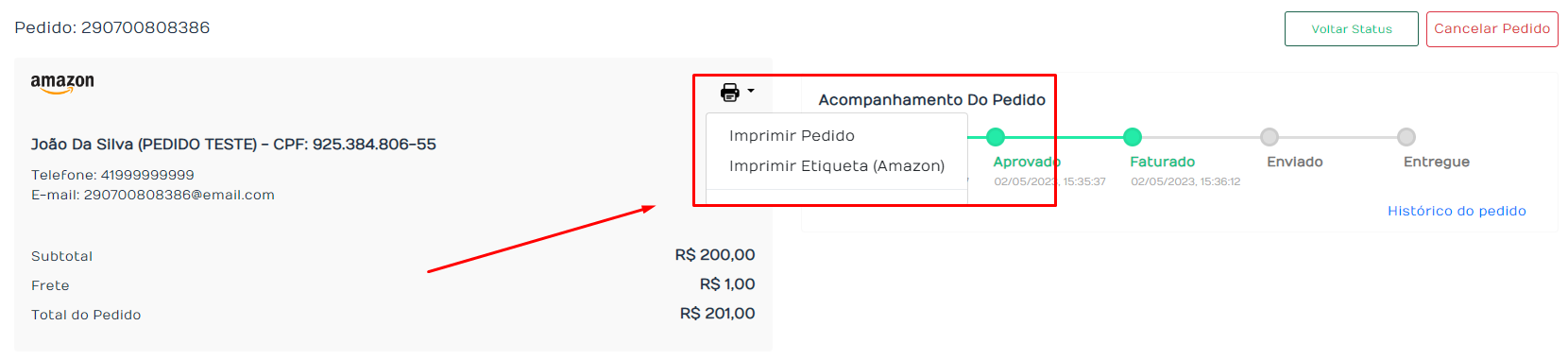Click the Faturado step label
Viewport: 1568px width, 360px height.
tap(1163, 162)
